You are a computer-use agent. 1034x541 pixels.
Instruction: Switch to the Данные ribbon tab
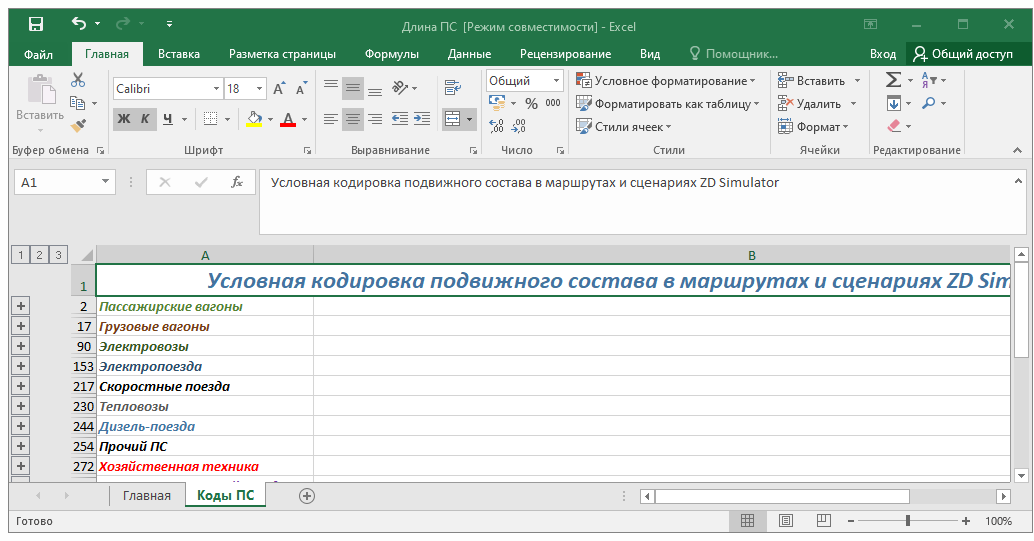(x=469, y=54)
